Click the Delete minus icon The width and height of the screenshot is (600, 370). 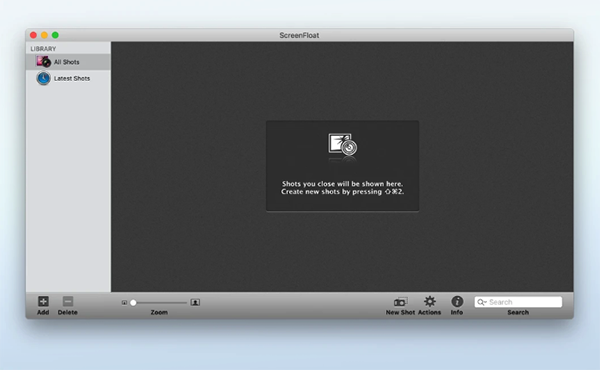pos(68,301)
